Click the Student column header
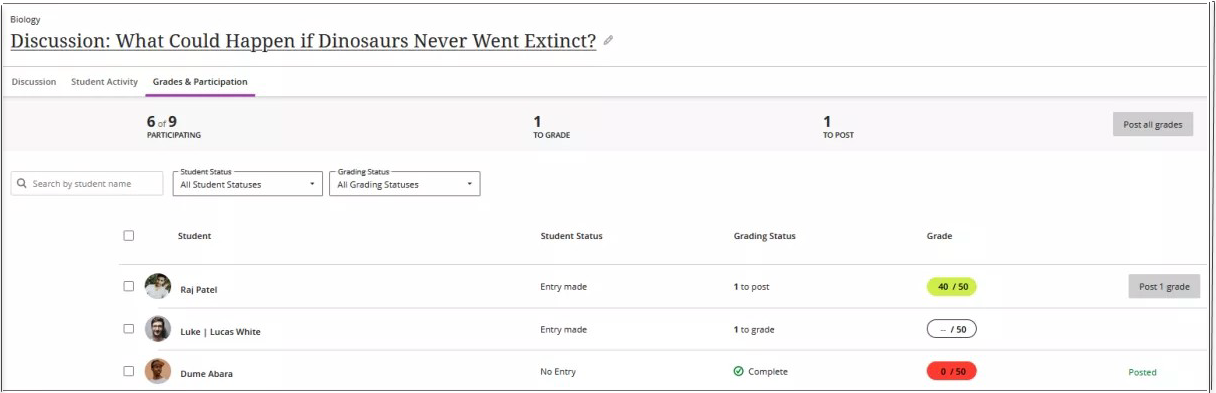 pyautogui.click(x=194, y=236)
